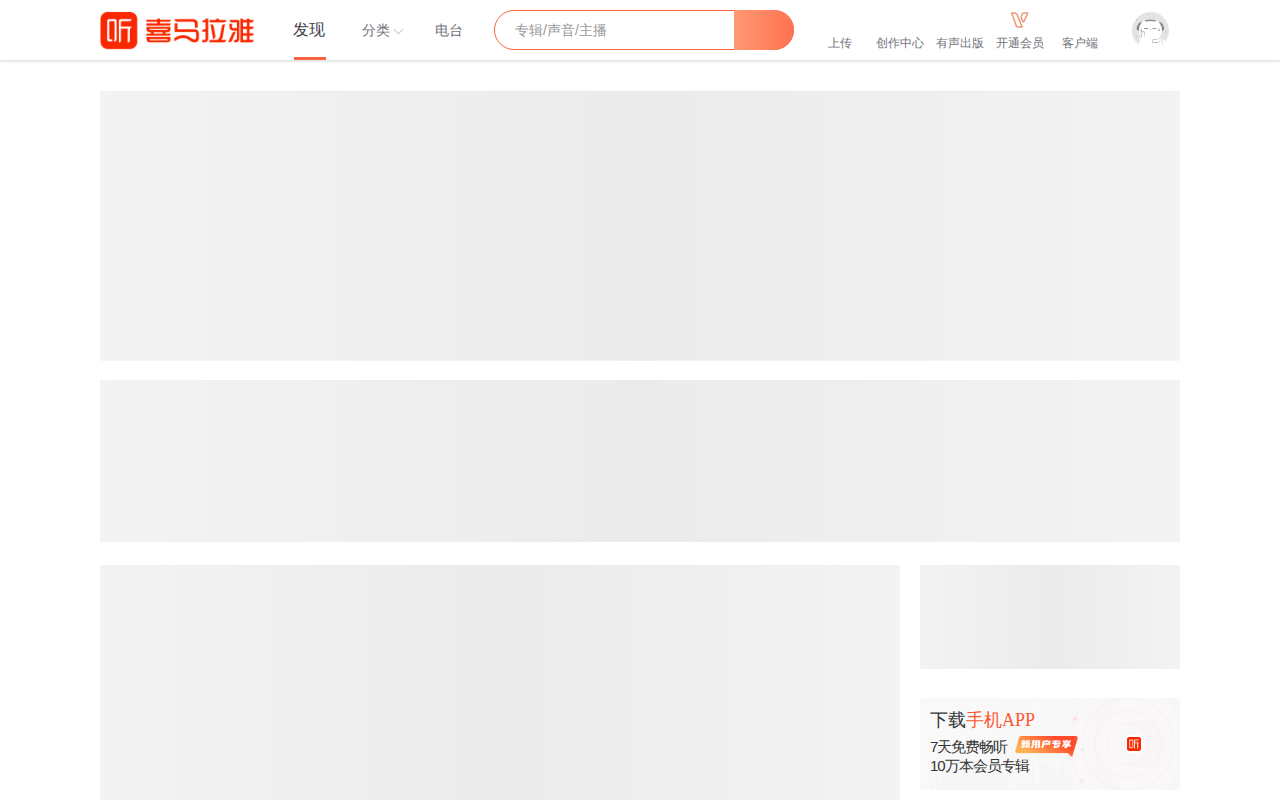This screenshot has height=800, width=1280.
Task: Open the VIP membership V icon
Action: click(x=1019, y=20)
